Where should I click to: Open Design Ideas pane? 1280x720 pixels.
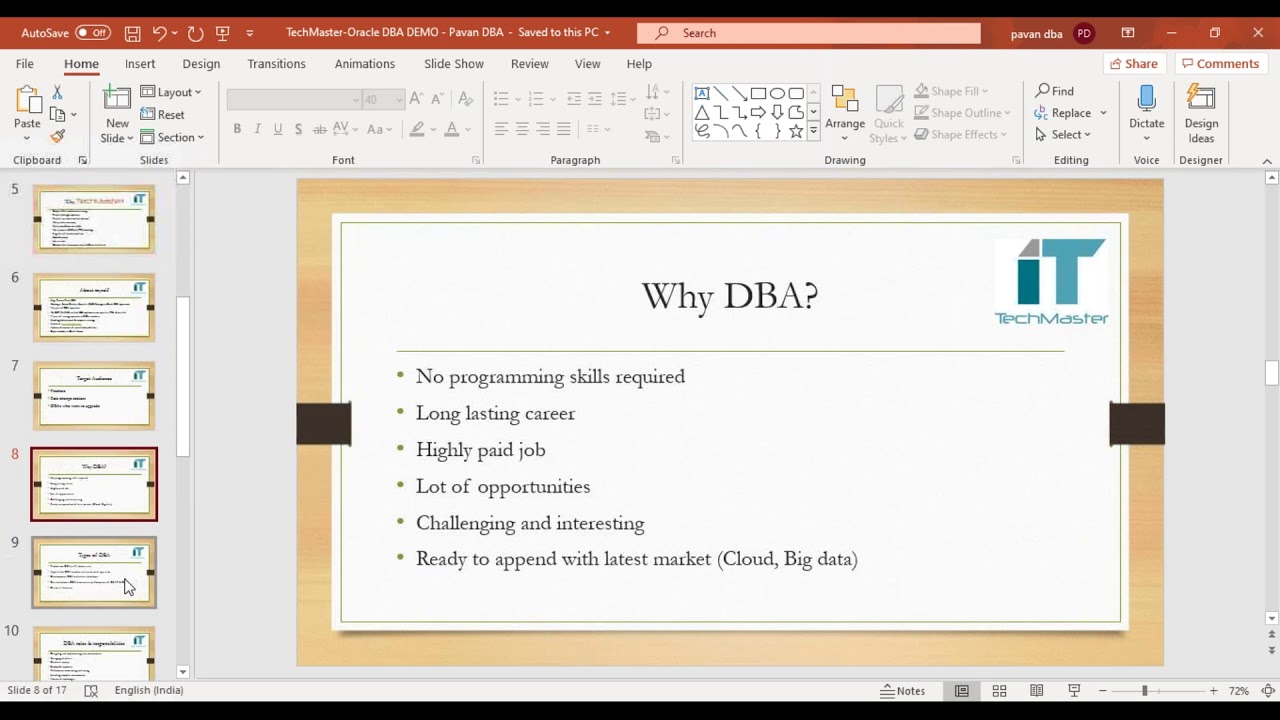[x=1201, y=115]
